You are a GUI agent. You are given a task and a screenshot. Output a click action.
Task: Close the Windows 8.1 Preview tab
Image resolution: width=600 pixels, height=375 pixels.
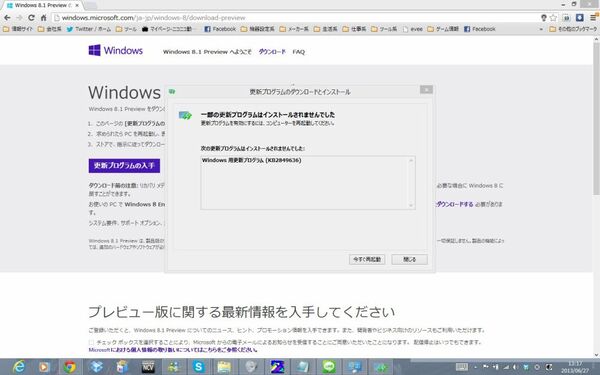coord(77,5)
